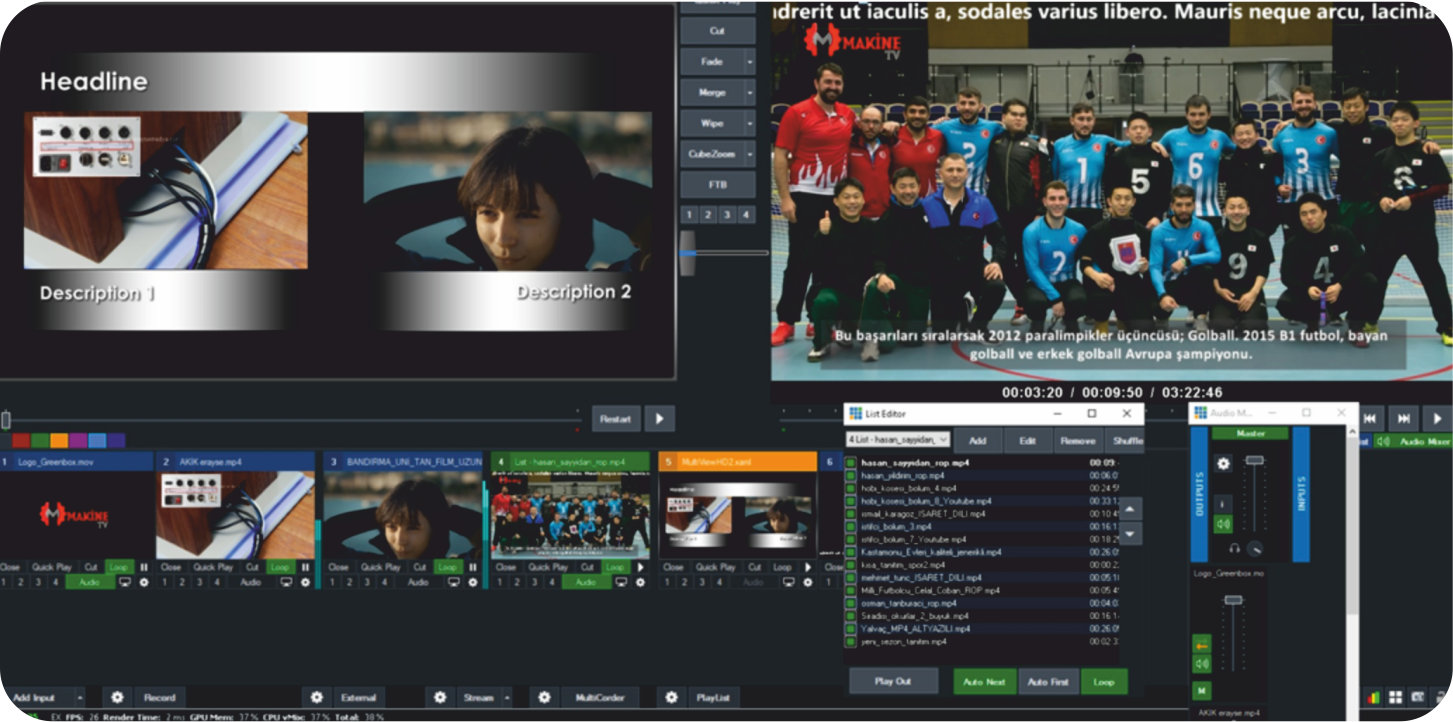Select Kastamonu_Evleri list row in List Editor
1453x722 pixels.
coord(980,552)
